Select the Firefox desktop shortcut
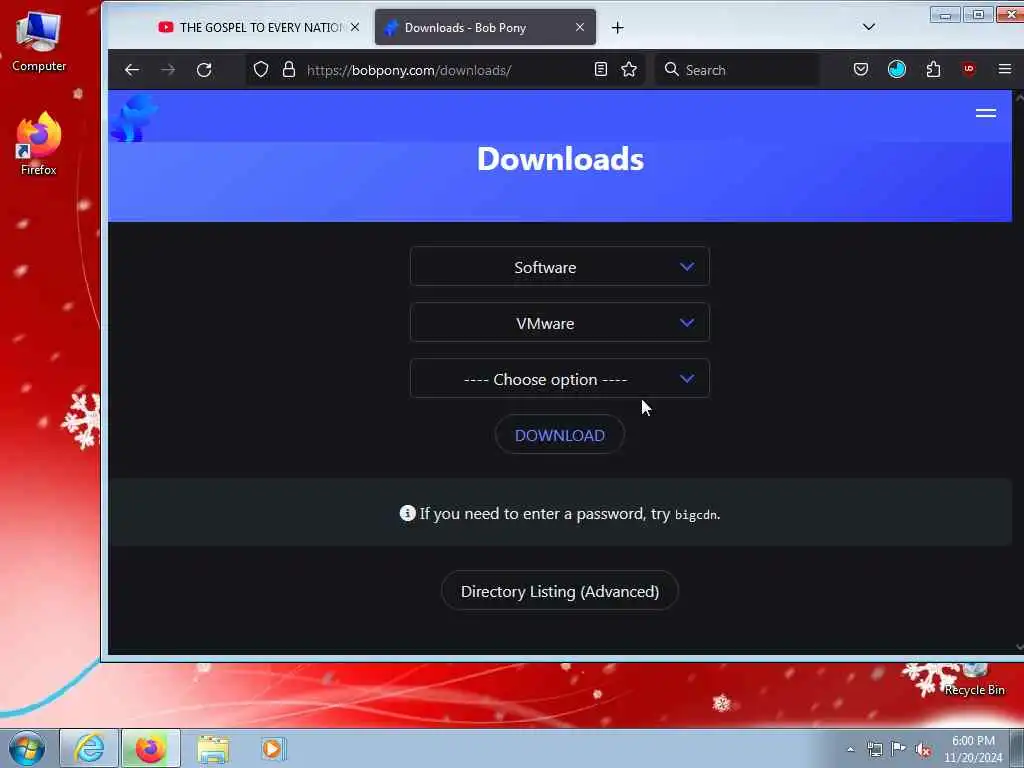Screen dimensions: 1024x768 (x=39, y=145)
